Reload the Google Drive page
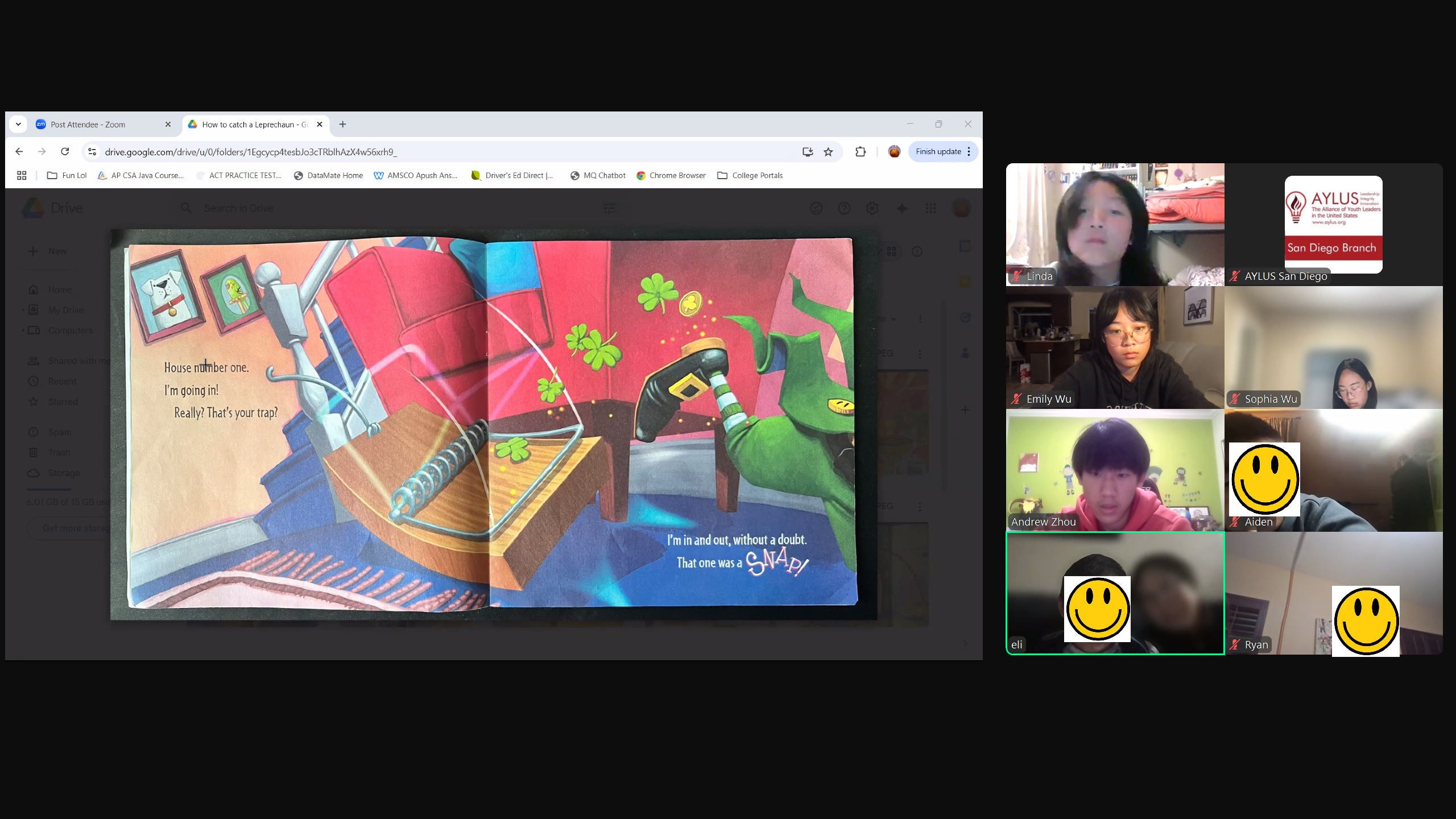 65,152
